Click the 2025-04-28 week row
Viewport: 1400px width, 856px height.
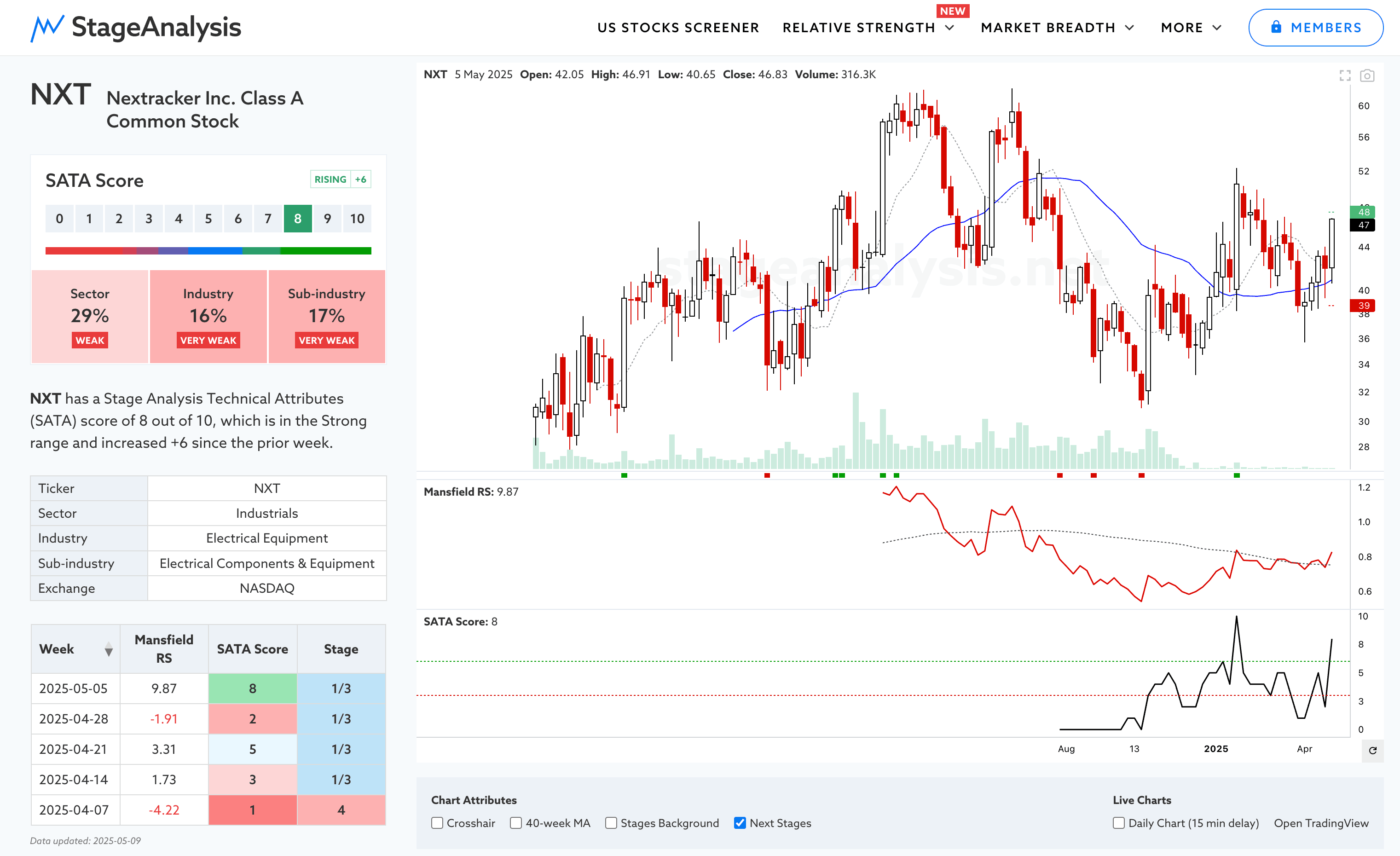click(x=208, y=718)
